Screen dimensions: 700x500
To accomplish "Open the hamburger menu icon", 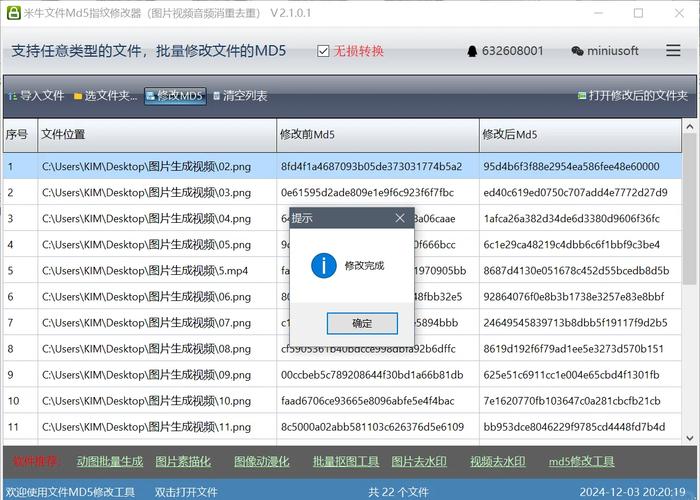I will coord(673,50).
